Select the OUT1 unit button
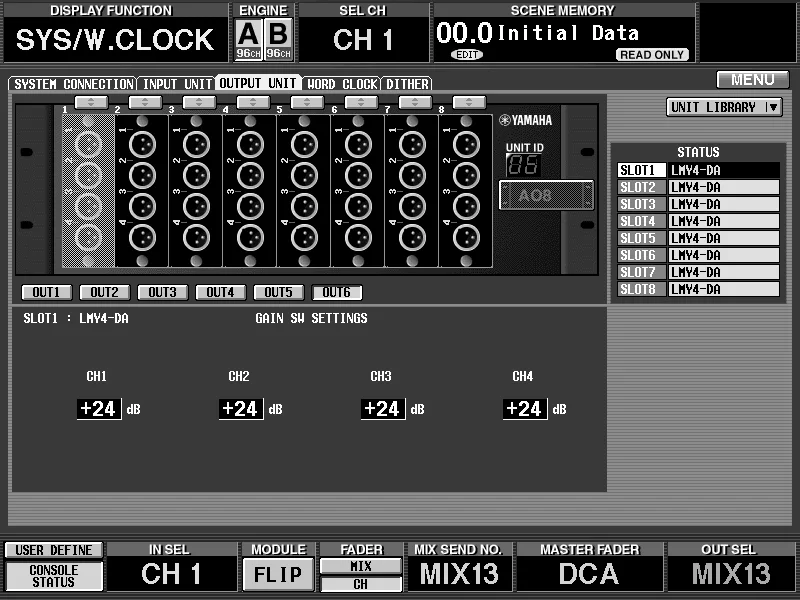The image size is (800, 600). [x=46, y=292]
